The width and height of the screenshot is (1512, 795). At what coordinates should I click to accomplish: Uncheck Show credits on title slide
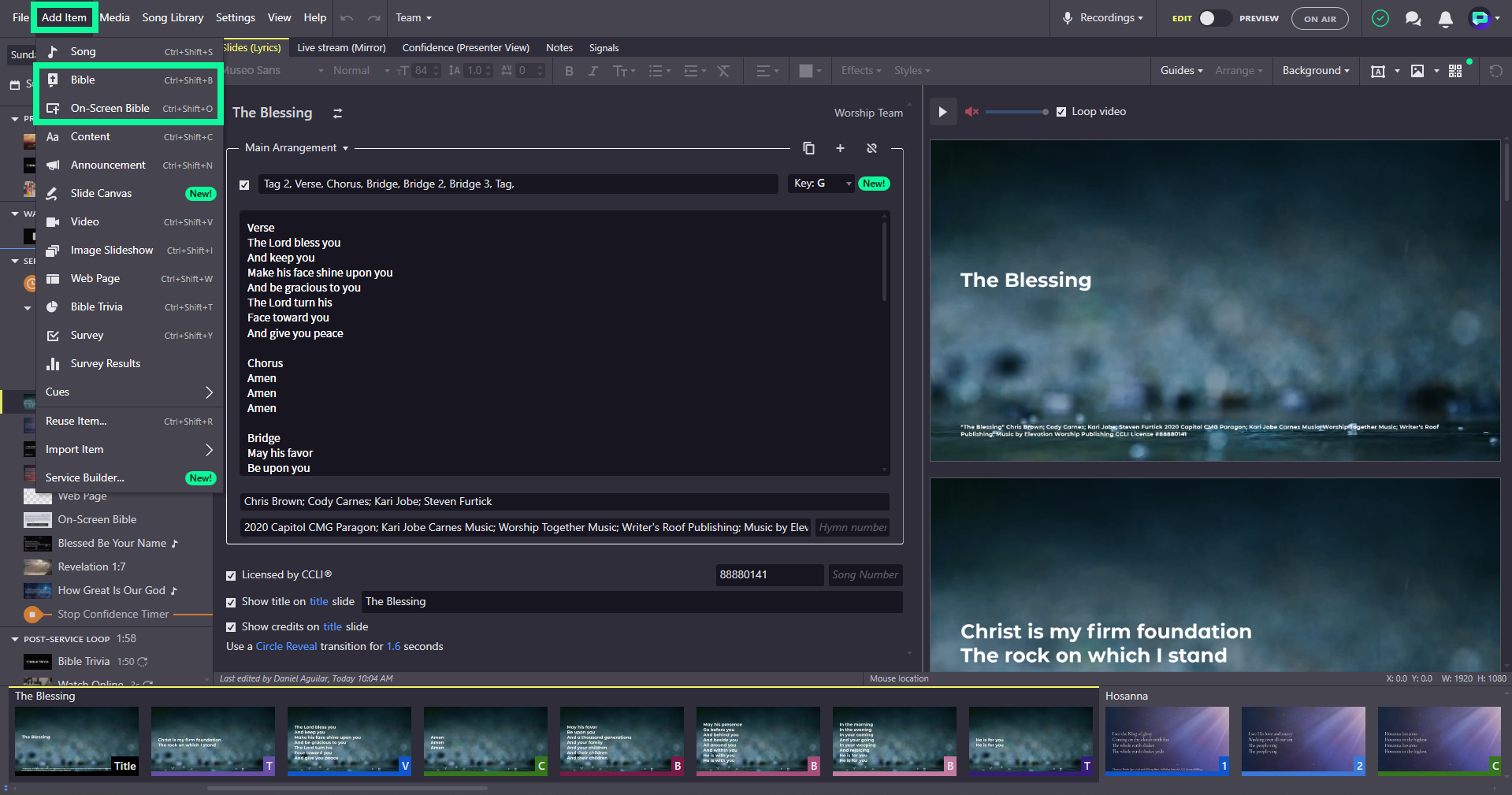(231, 628)
